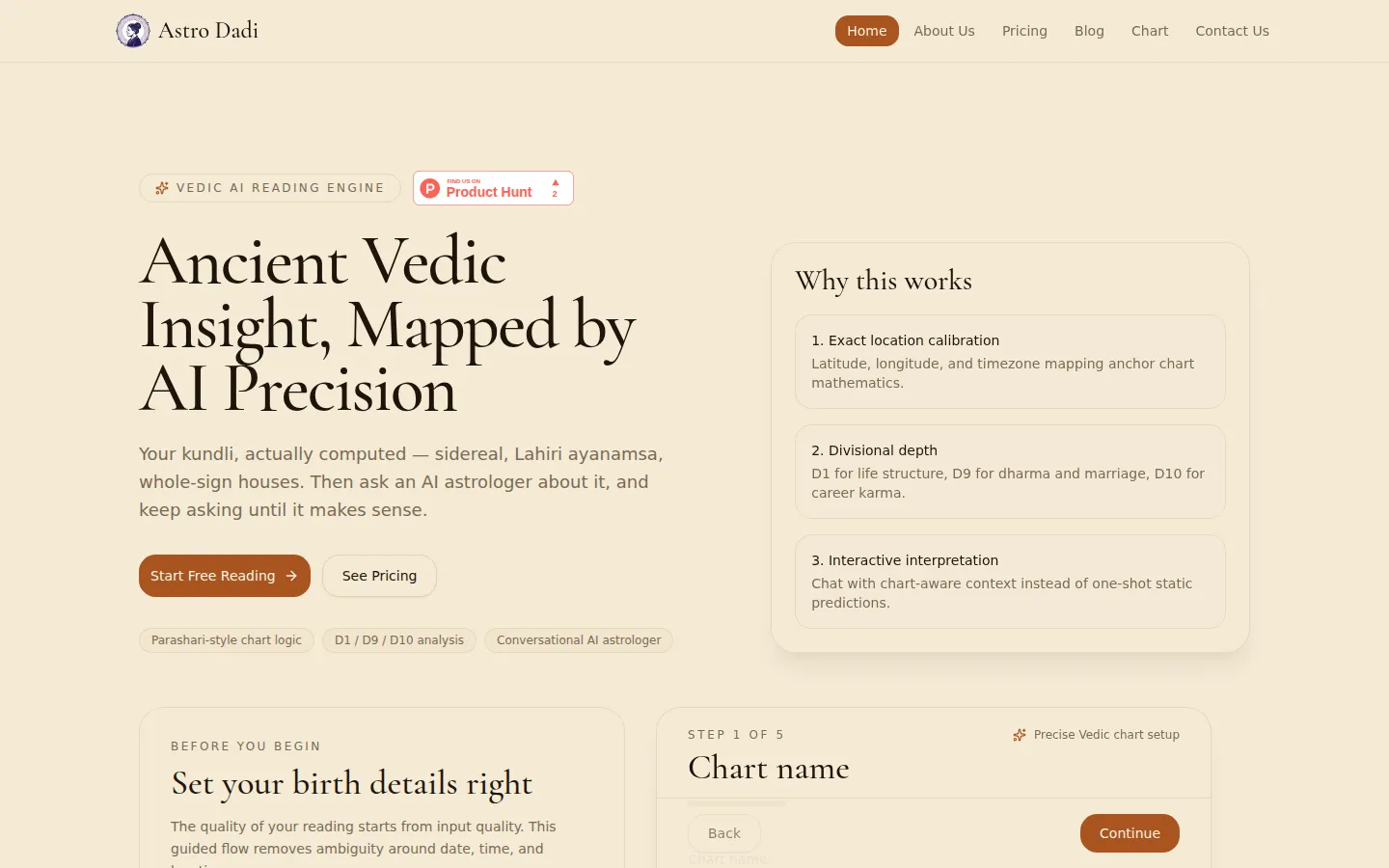
Task: Open the Home nav item
Action: click(x=867, y=31)
